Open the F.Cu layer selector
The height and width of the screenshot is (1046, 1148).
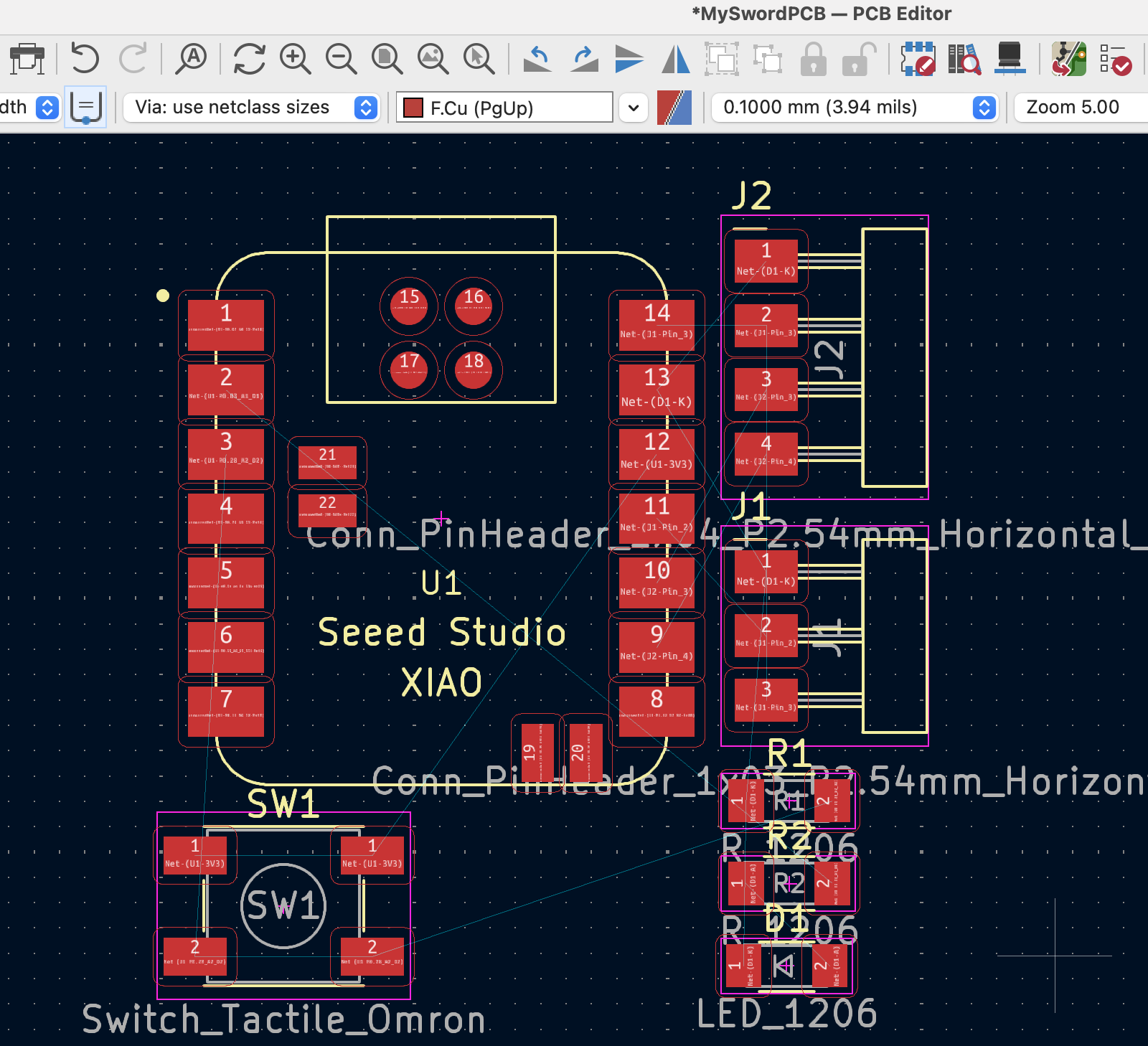505,108
